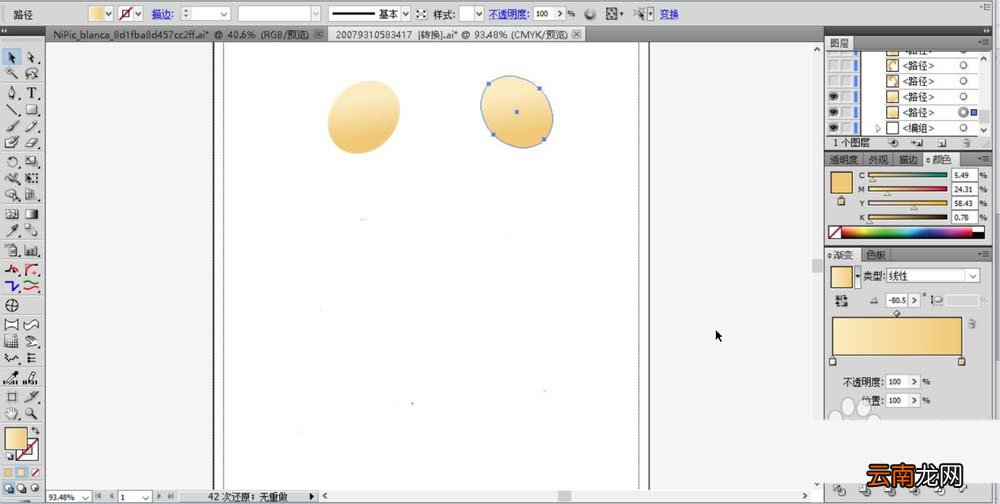Open the artboard number dropdown
This screenshot has height=504, width=1000.
coord(146,496)
